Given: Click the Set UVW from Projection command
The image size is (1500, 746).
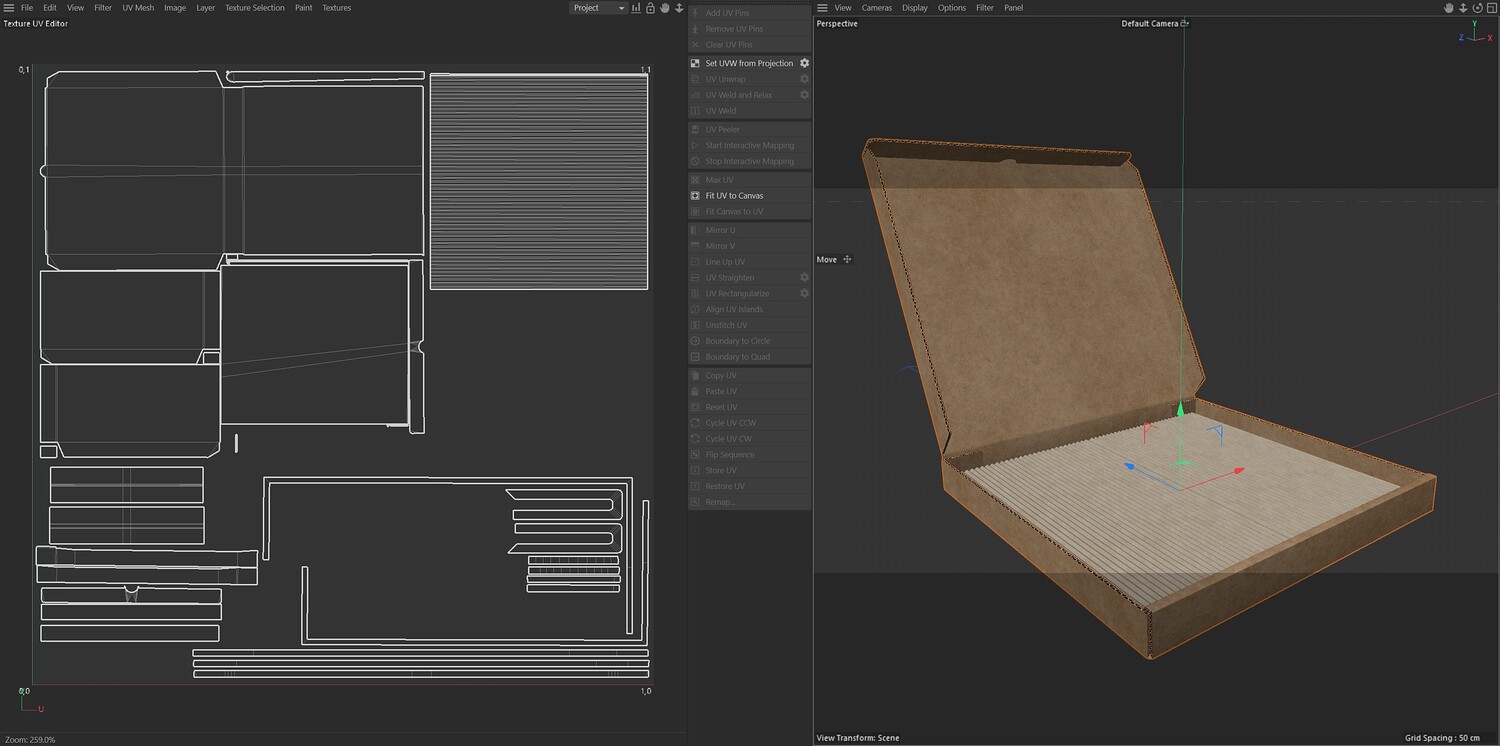Looking at the screenshot, I should coord(748,63).
